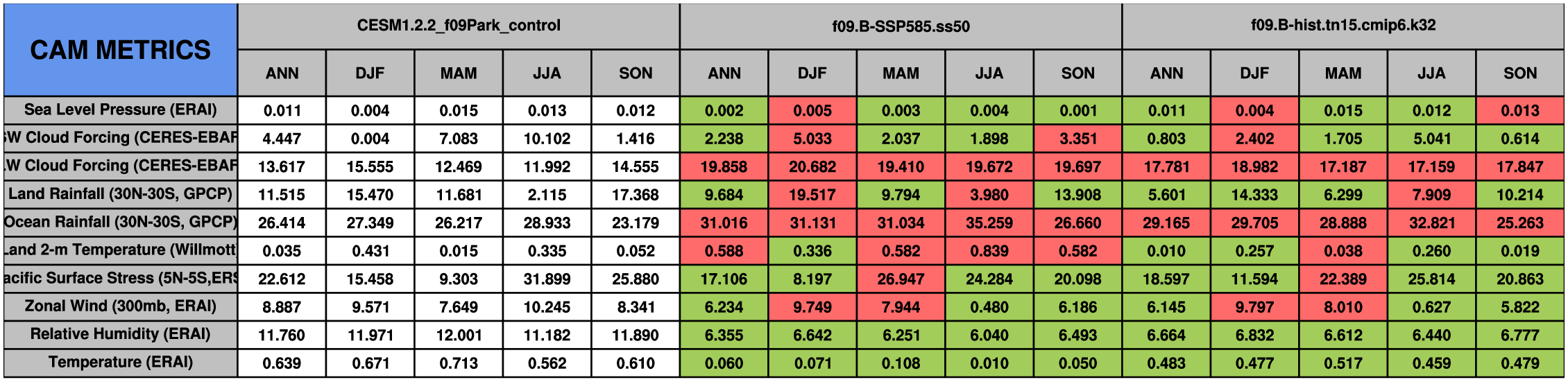1568x382 pixels.
Task: Click the red cell showing 35.259
Action: [989, 223]
